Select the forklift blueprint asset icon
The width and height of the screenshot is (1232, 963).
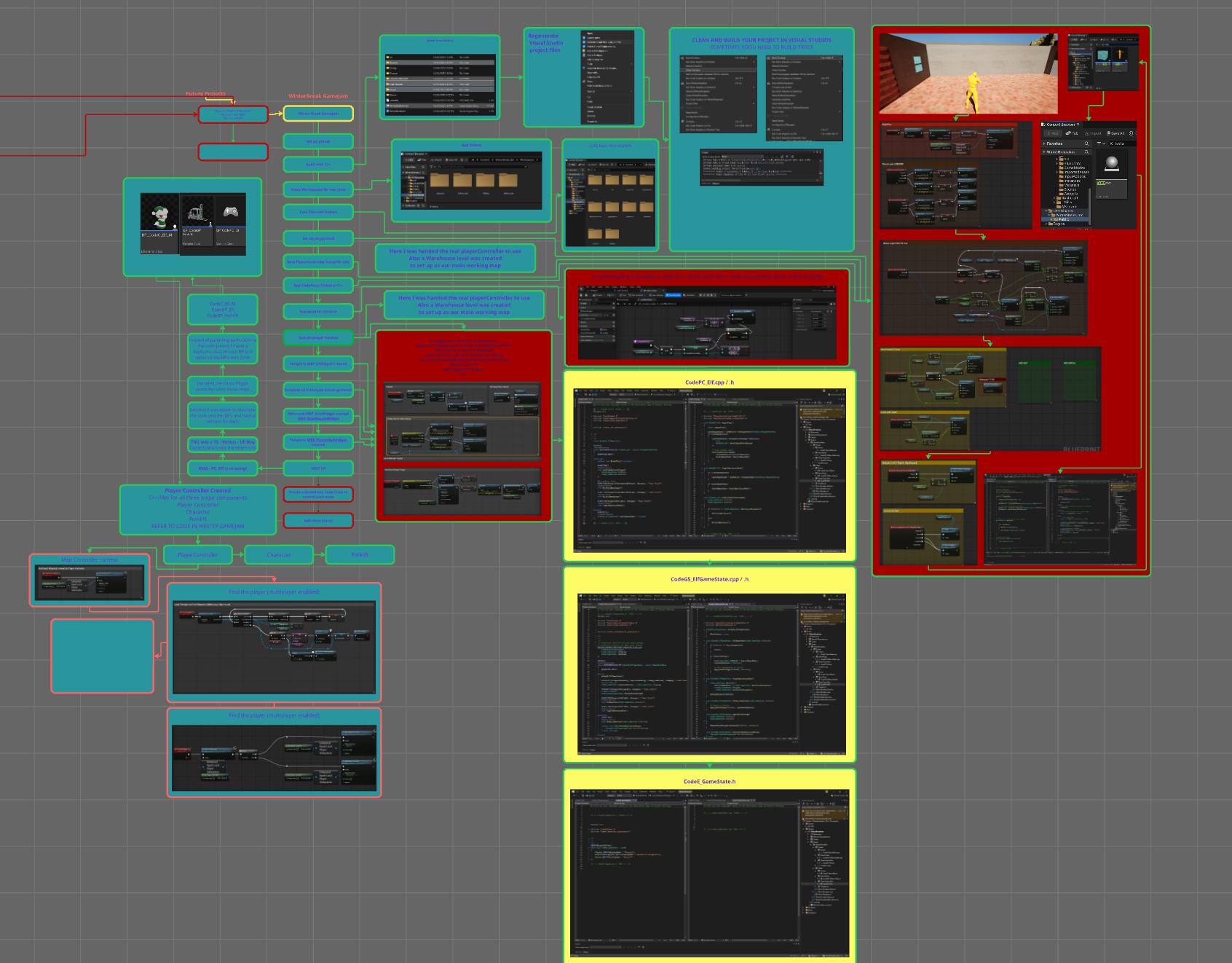tap(196, 212)
